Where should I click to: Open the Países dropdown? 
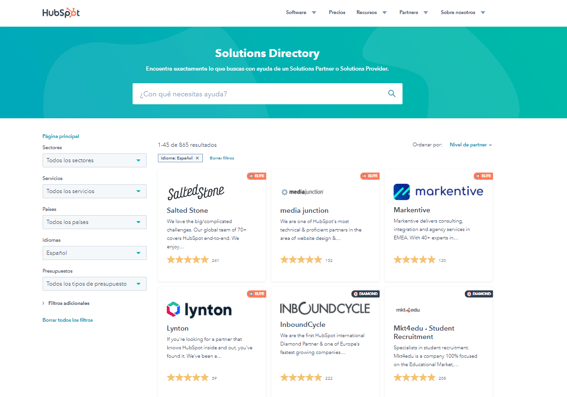(x=94, y=222)
